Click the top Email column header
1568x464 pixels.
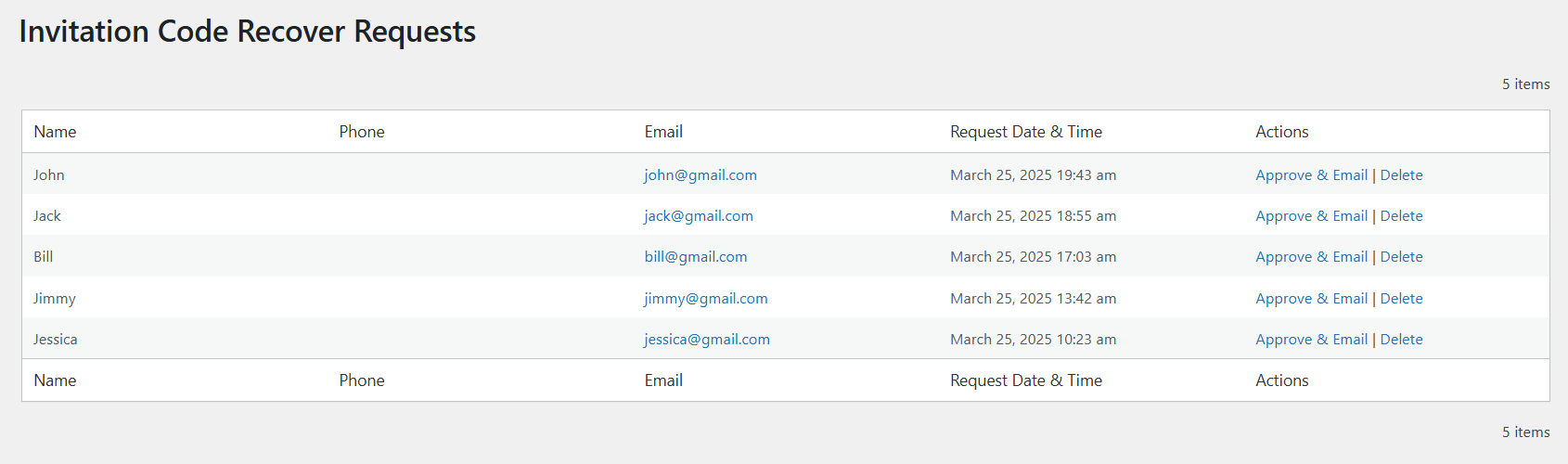point(663,132)
